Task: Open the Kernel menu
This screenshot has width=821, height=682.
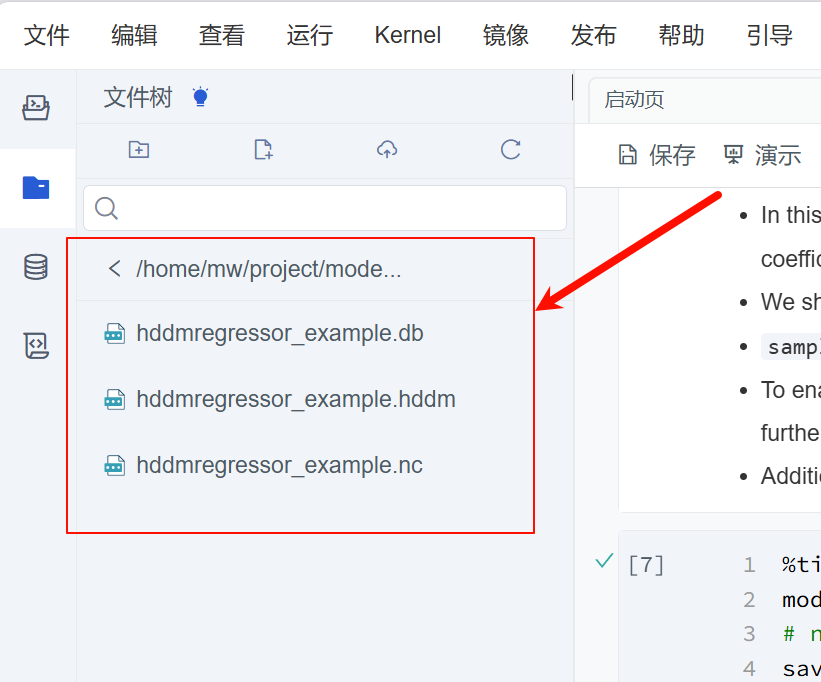Action: (407, 34)
